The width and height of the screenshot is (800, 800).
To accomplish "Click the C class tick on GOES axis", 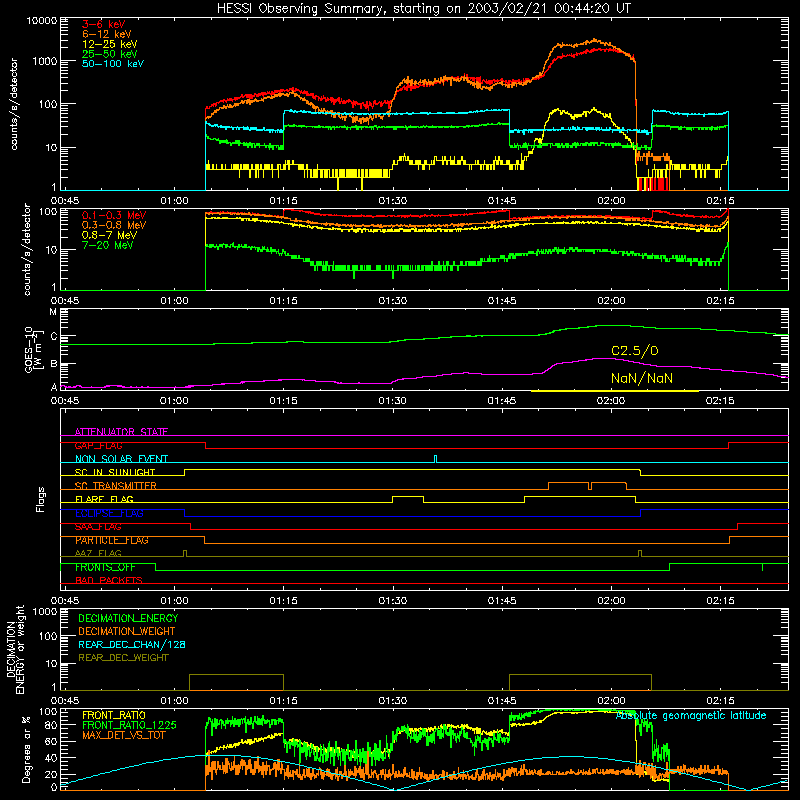I will [x=54, y=337].
